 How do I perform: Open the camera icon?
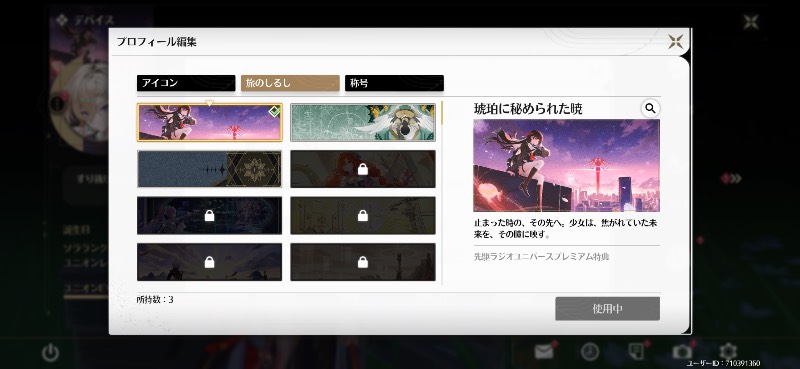(682, 352)
